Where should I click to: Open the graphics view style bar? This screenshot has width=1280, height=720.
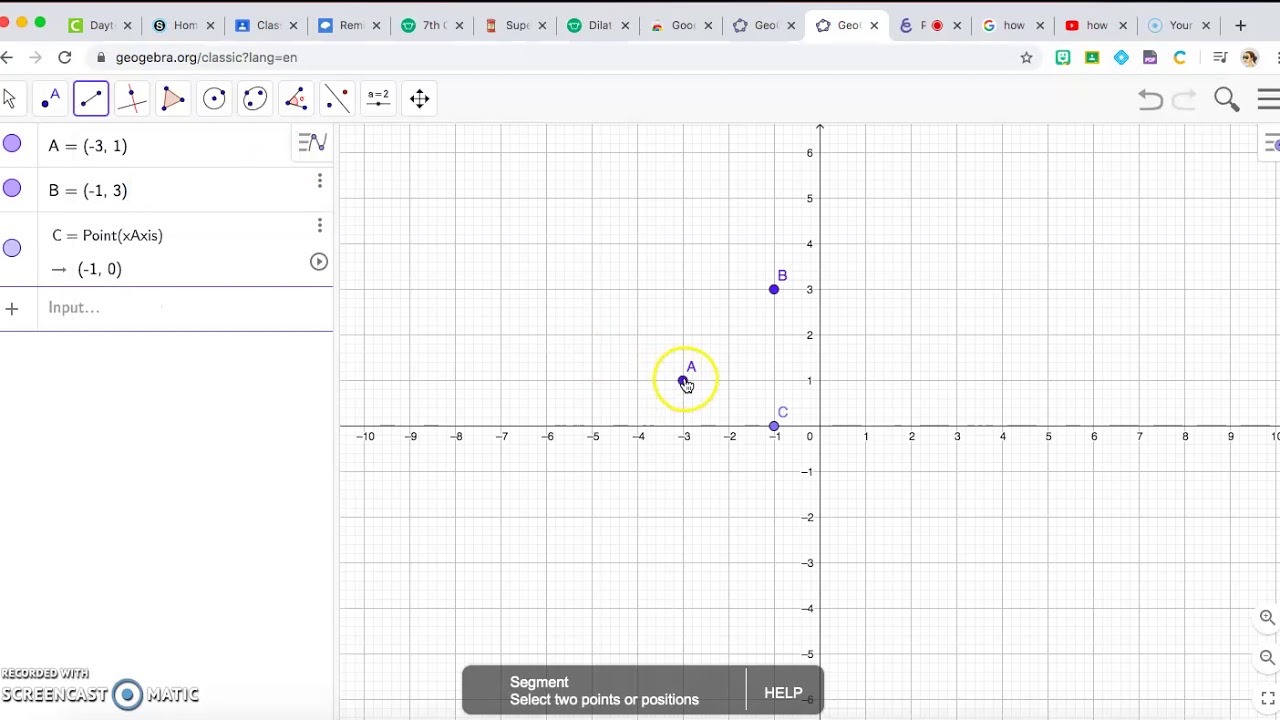pyautogui.click(x=1271, y=144)
